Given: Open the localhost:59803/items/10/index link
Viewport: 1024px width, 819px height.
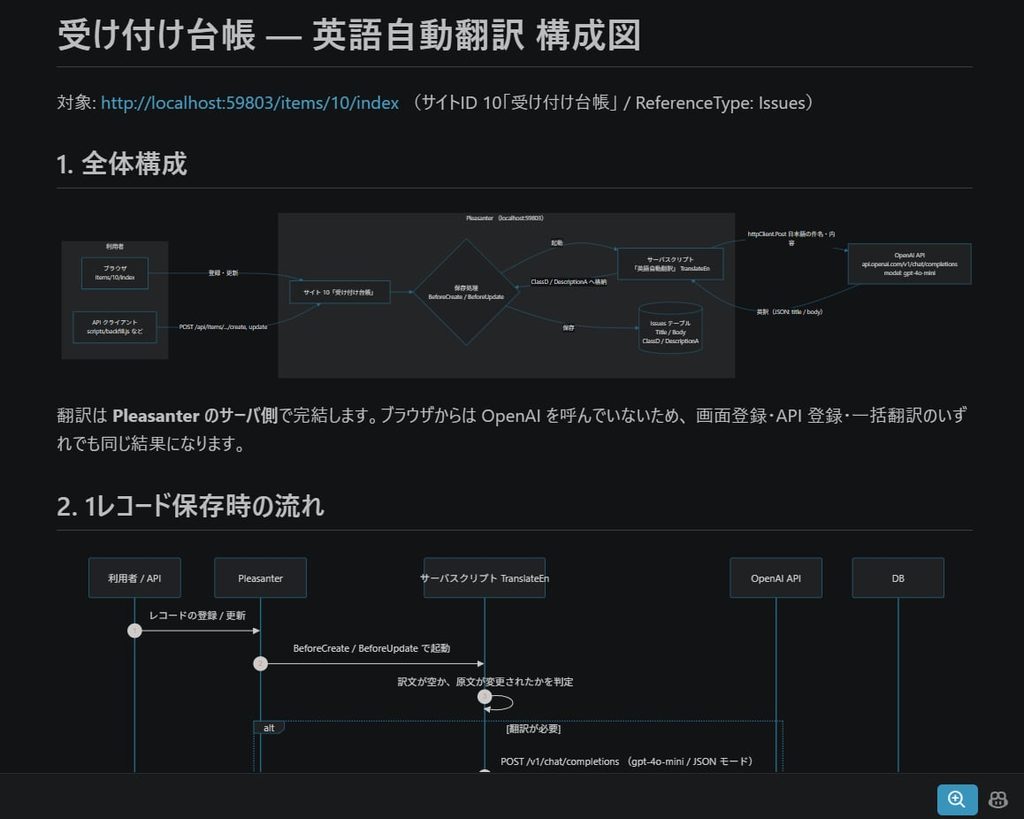Looking at the screenshot, I should click(x=249, y=103).
